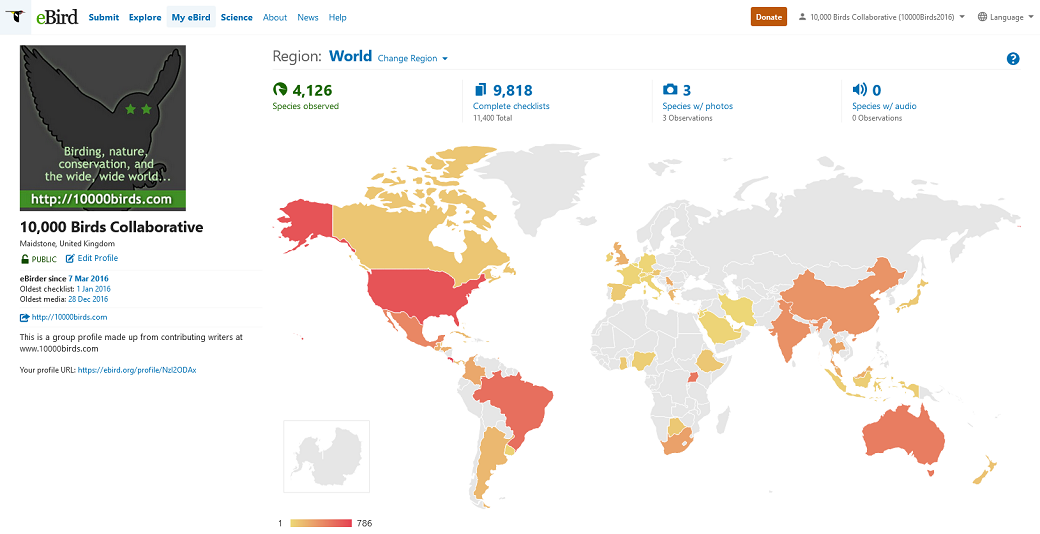Go to the About page
Viewport: 1040px width, 534px height.
pos(275,17)
